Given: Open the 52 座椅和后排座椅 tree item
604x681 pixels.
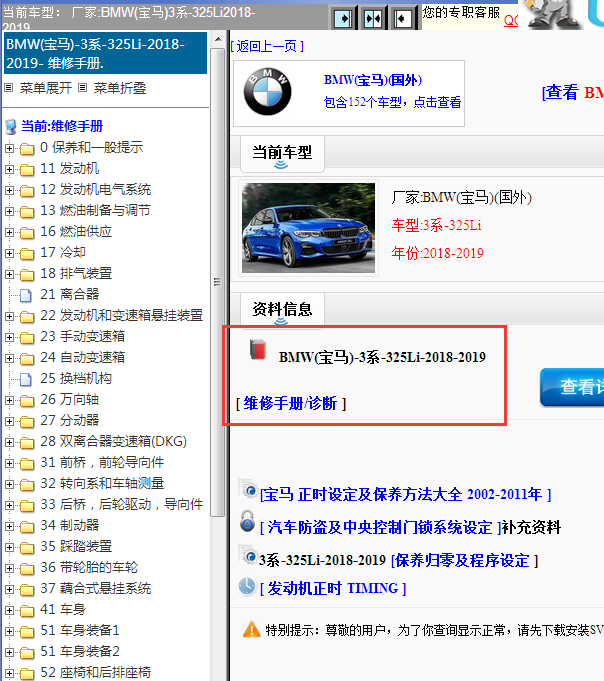Looking at the screenshot, I should click(96, 672).
